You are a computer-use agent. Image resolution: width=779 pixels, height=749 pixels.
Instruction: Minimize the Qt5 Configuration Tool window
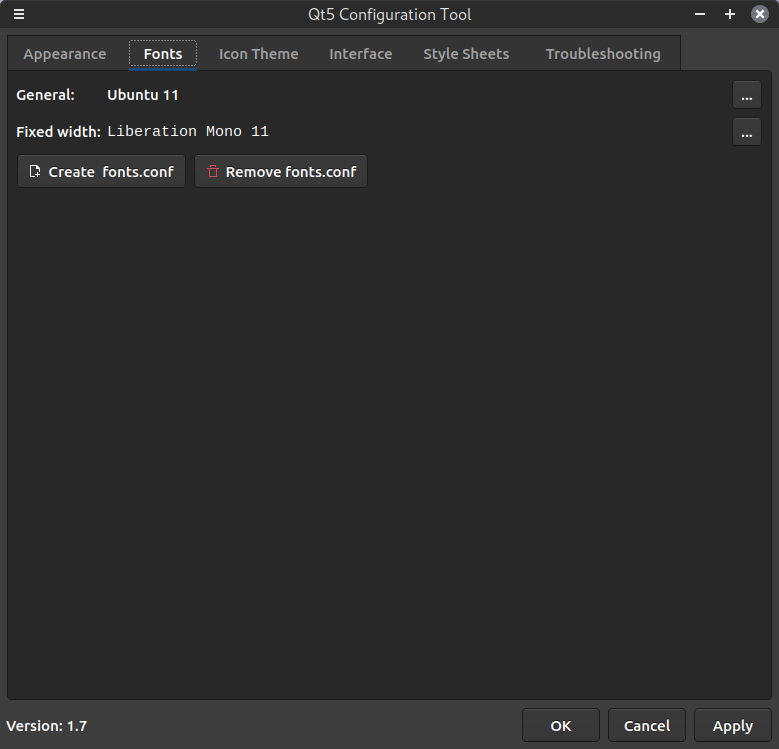[701, 15]
